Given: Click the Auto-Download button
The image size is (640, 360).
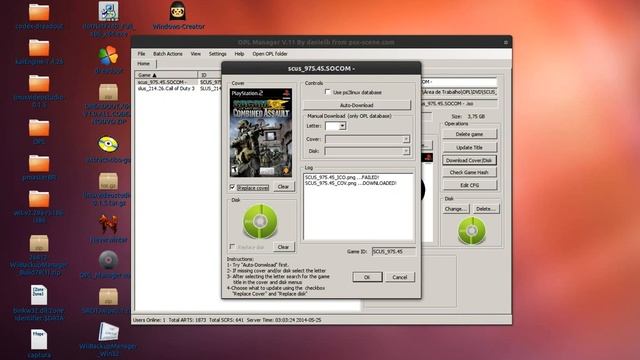Looking at the screenshot, I should 357,105.
